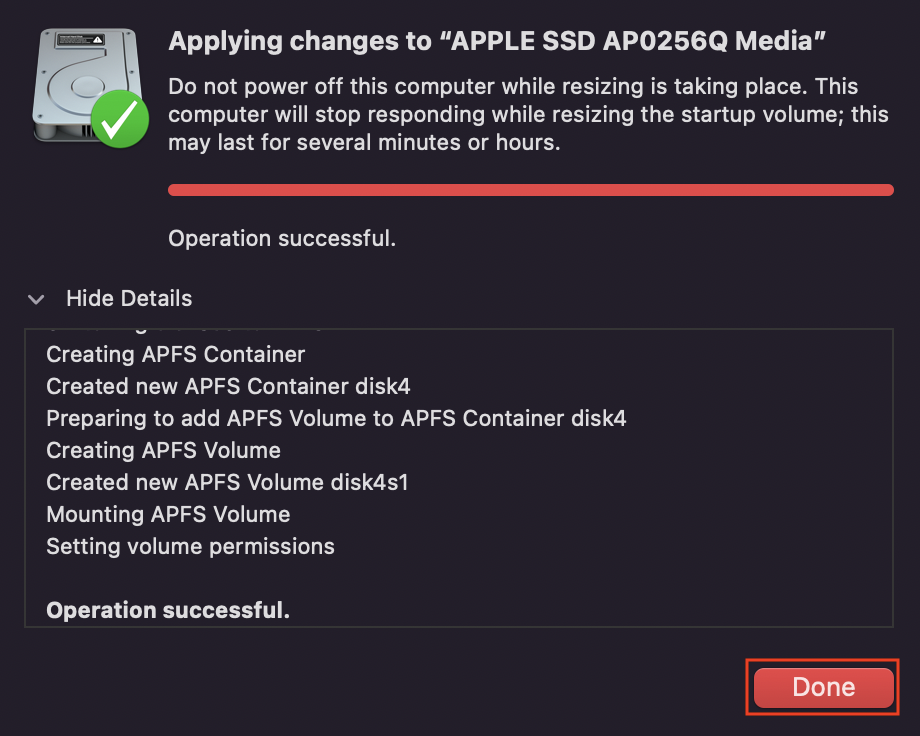Image resolution: width=920 pixels, height=736 pixels.
Task: Select the "Created new APFS Volume disk4s1" line
Action: 227,482
